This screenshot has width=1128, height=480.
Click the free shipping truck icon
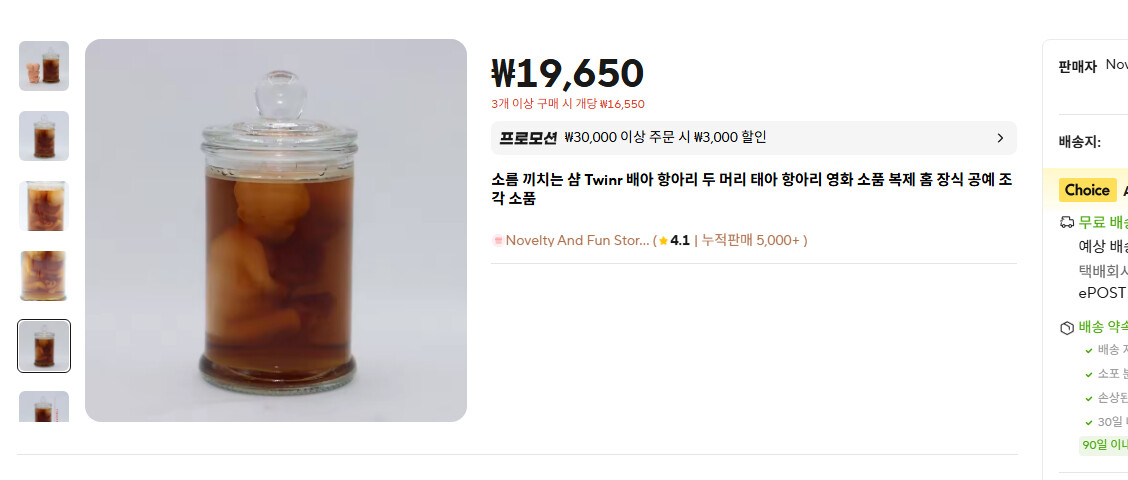[1068, 222]
